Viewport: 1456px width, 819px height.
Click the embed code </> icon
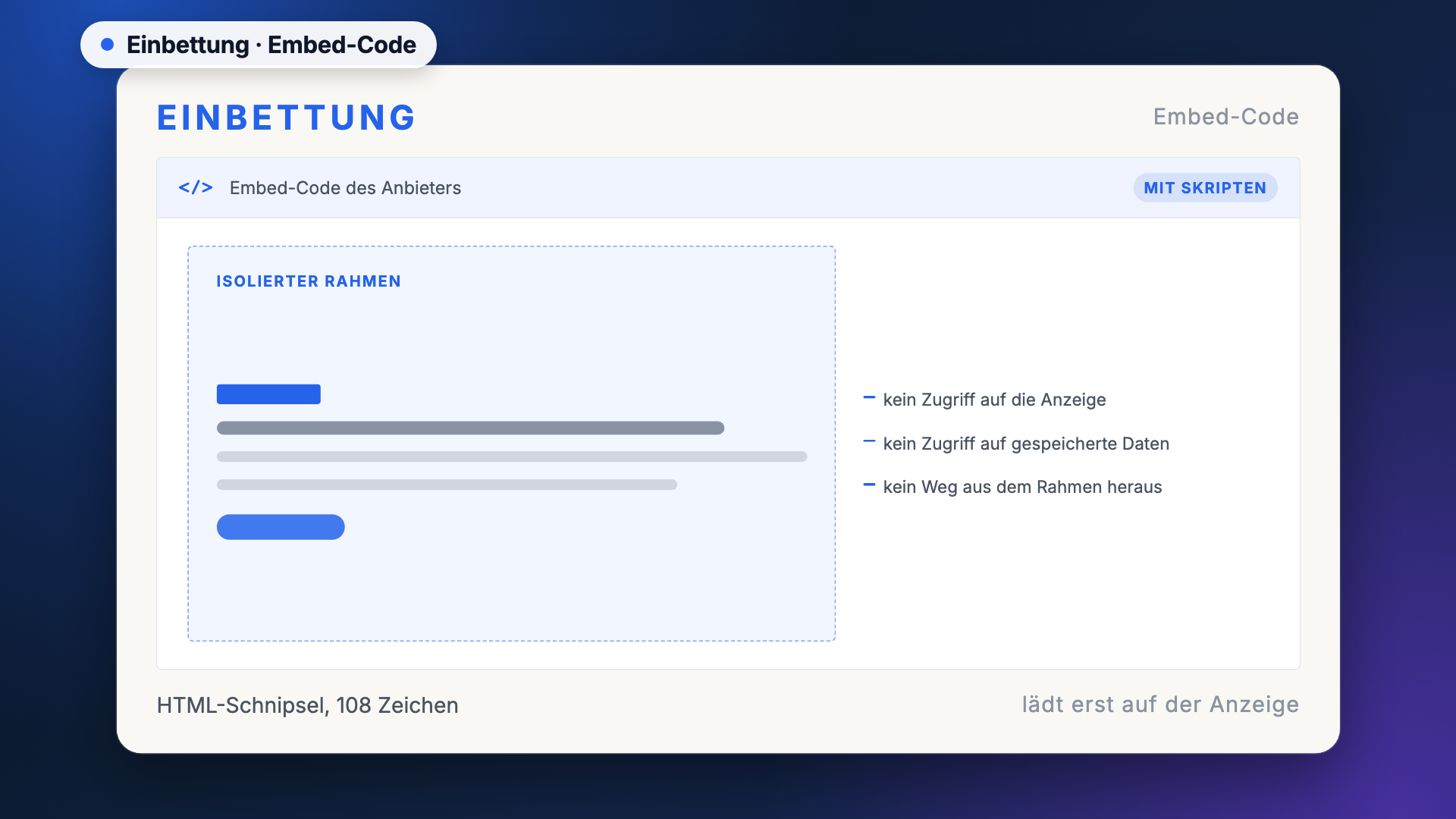pos(196,187)
